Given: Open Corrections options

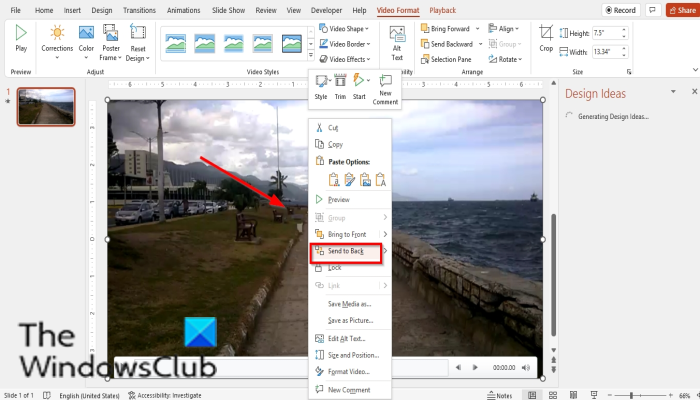Looking at the screenshot, I should coord(57,42).
